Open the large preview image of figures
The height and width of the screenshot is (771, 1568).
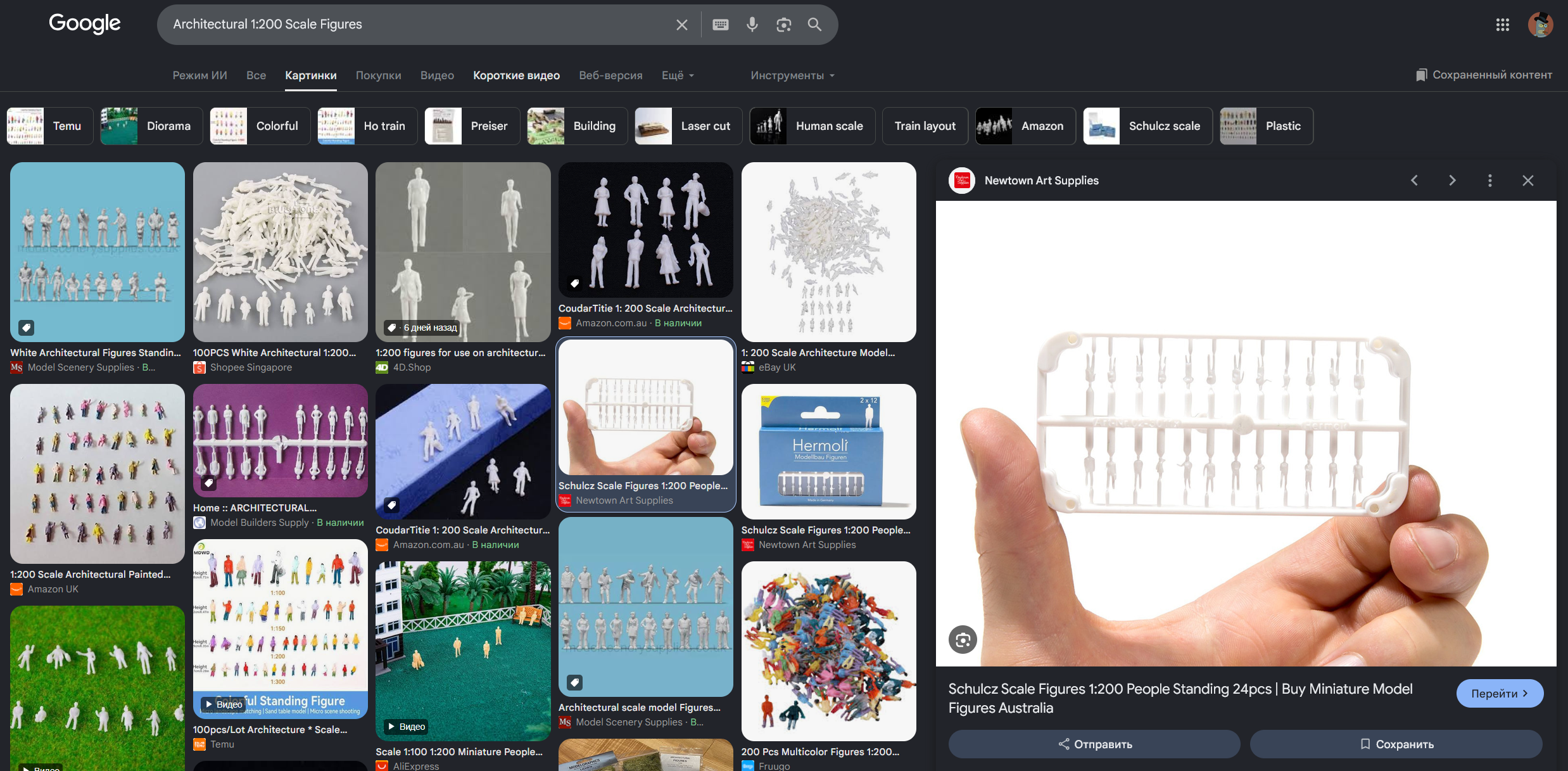coord(1246,433)
